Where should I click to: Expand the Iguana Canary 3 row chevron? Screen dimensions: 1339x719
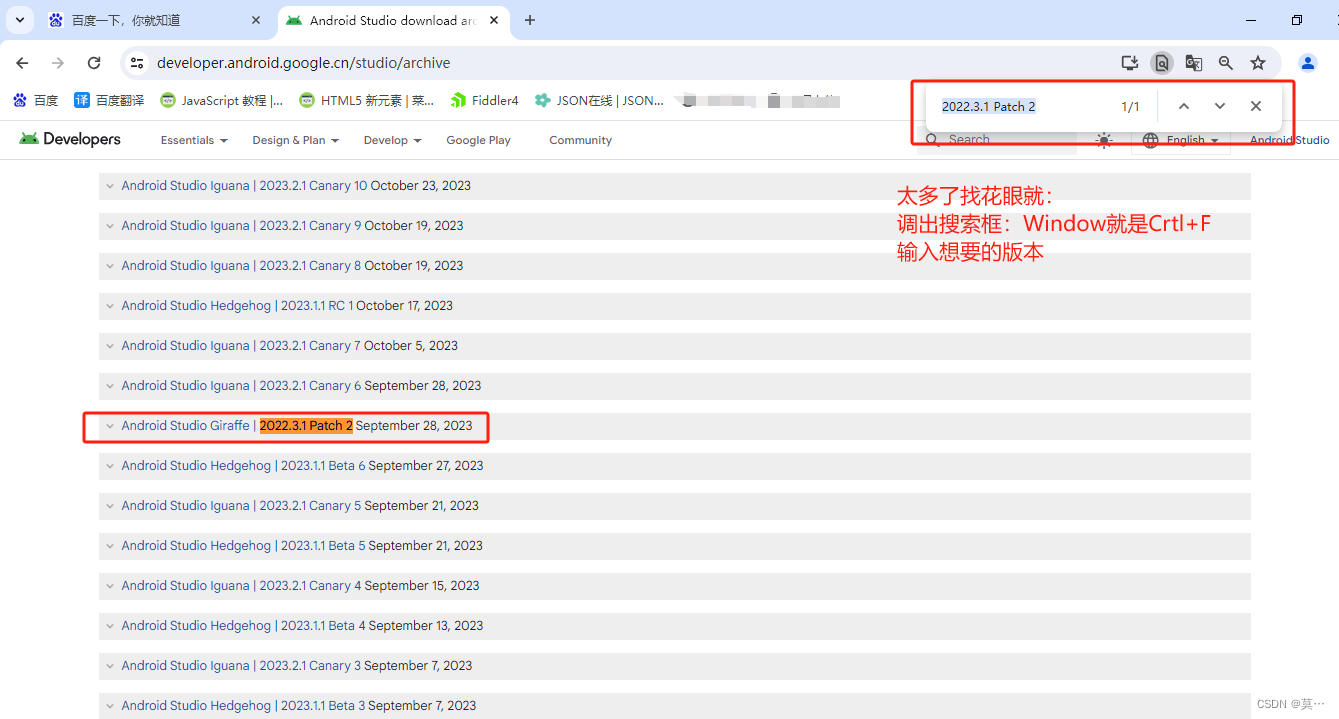tap(110, 666)
